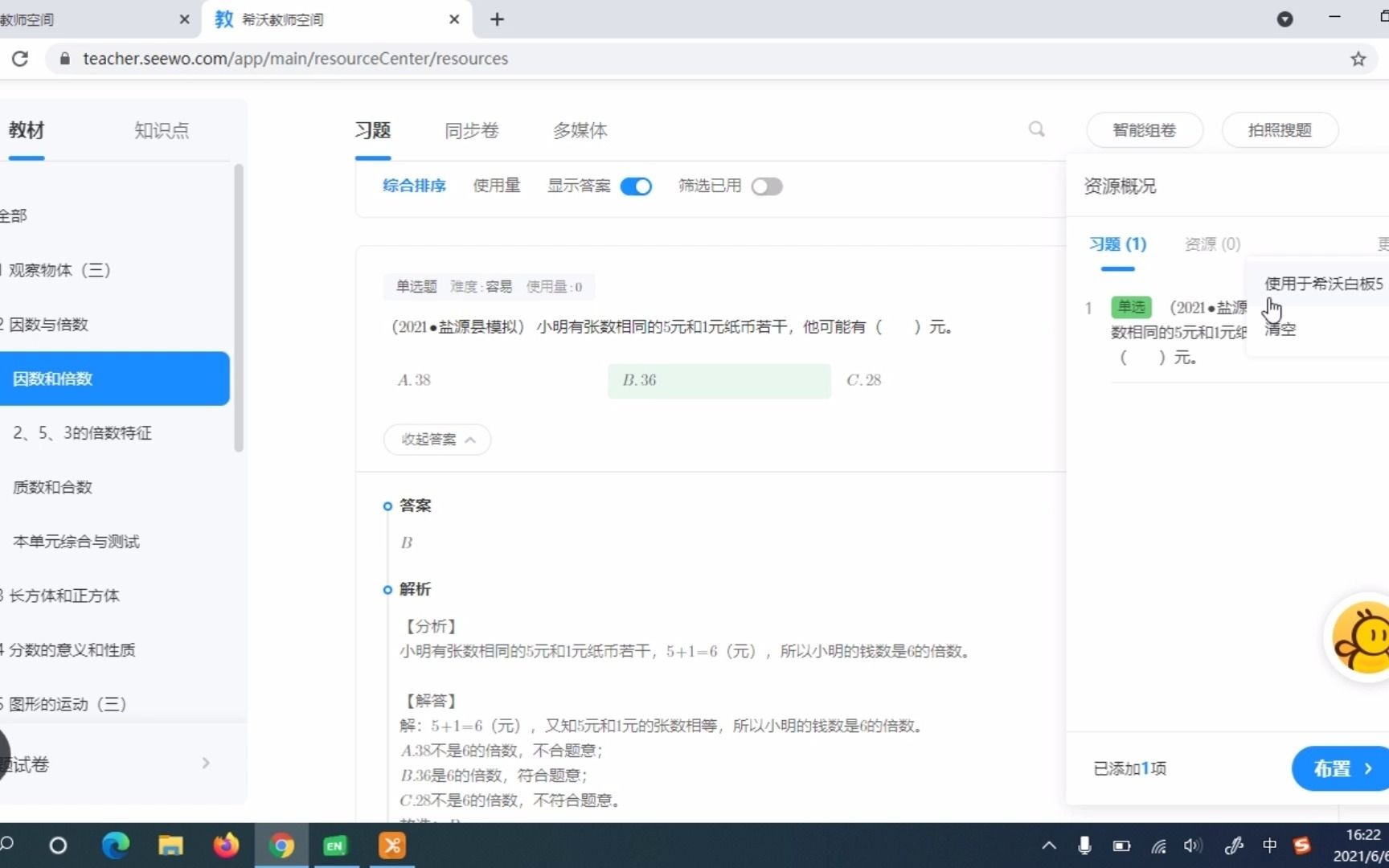Image resolution: width=1389 pixels, height=868 pixels.
Task: Click 智能组卷 button
Action: [1145, 130]
